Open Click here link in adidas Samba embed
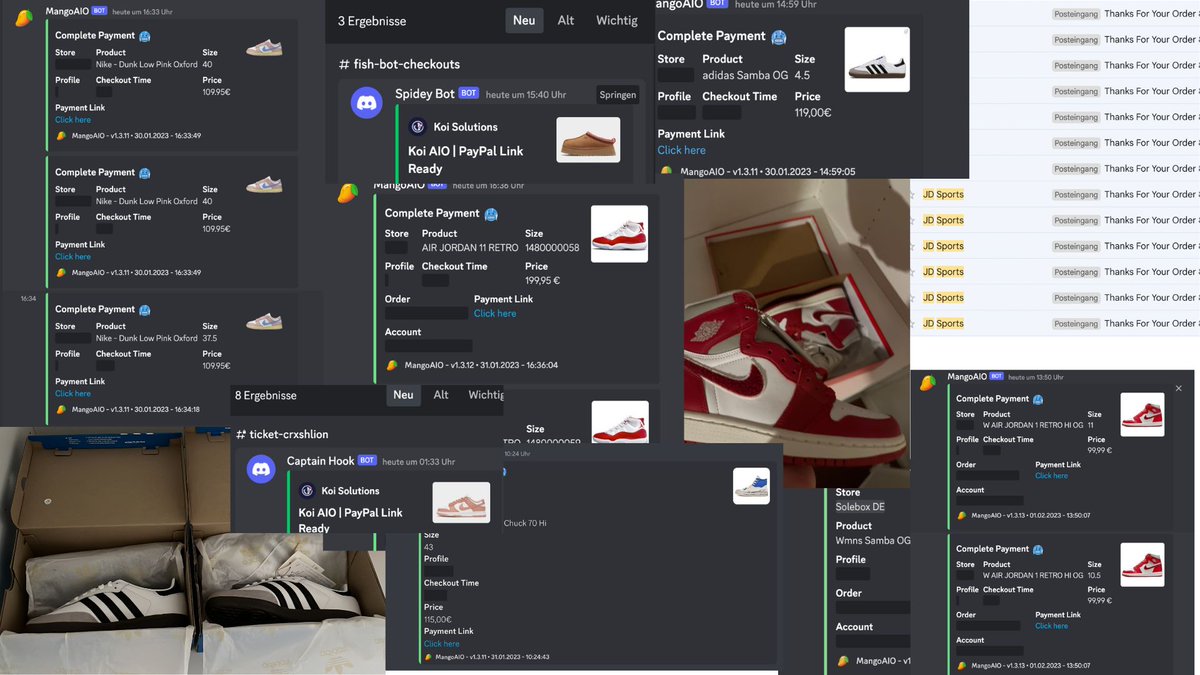 point(682,150)
